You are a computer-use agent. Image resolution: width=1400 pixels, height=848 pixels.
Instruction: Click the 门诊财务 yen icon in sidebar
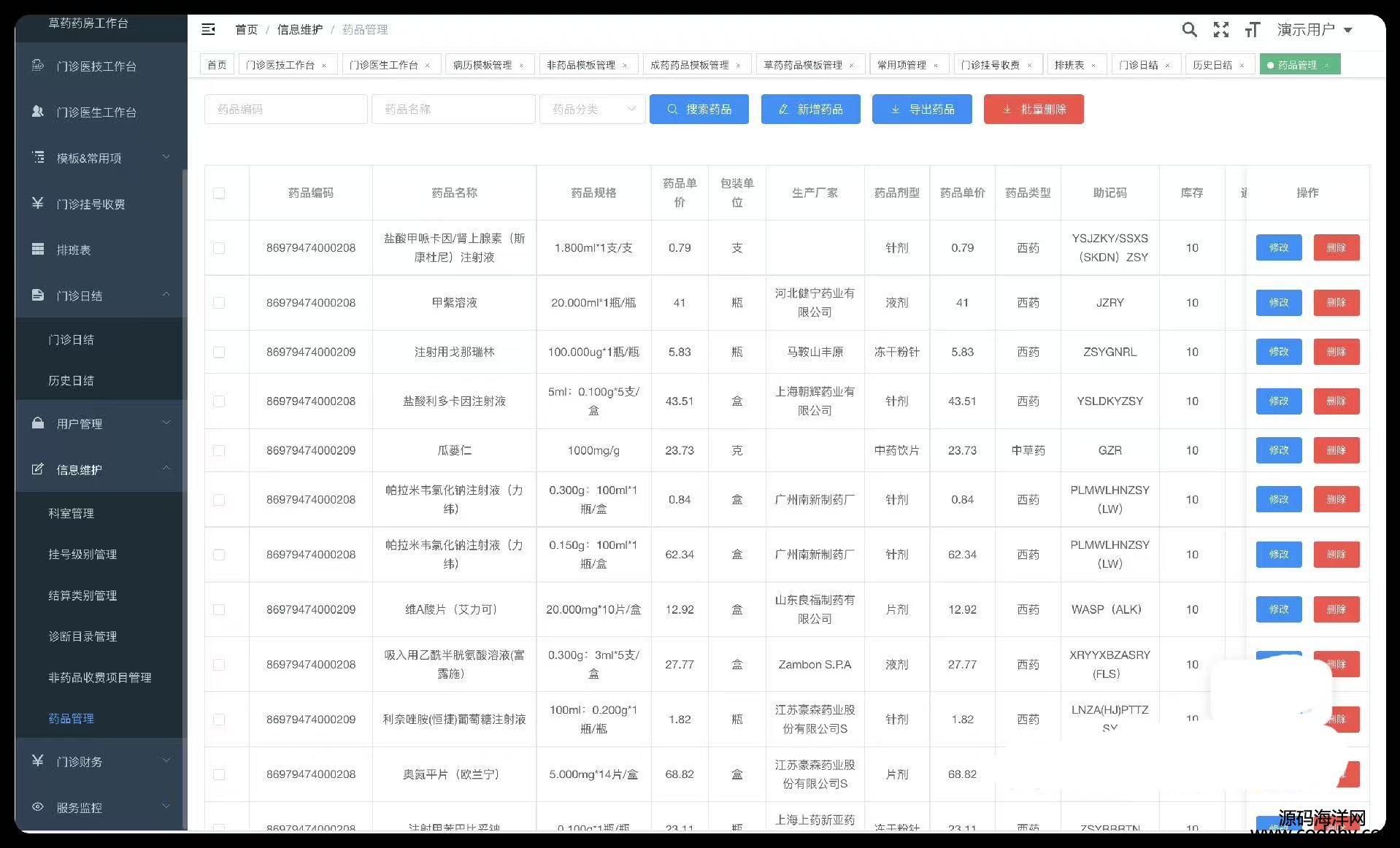(x=38, y=761)
